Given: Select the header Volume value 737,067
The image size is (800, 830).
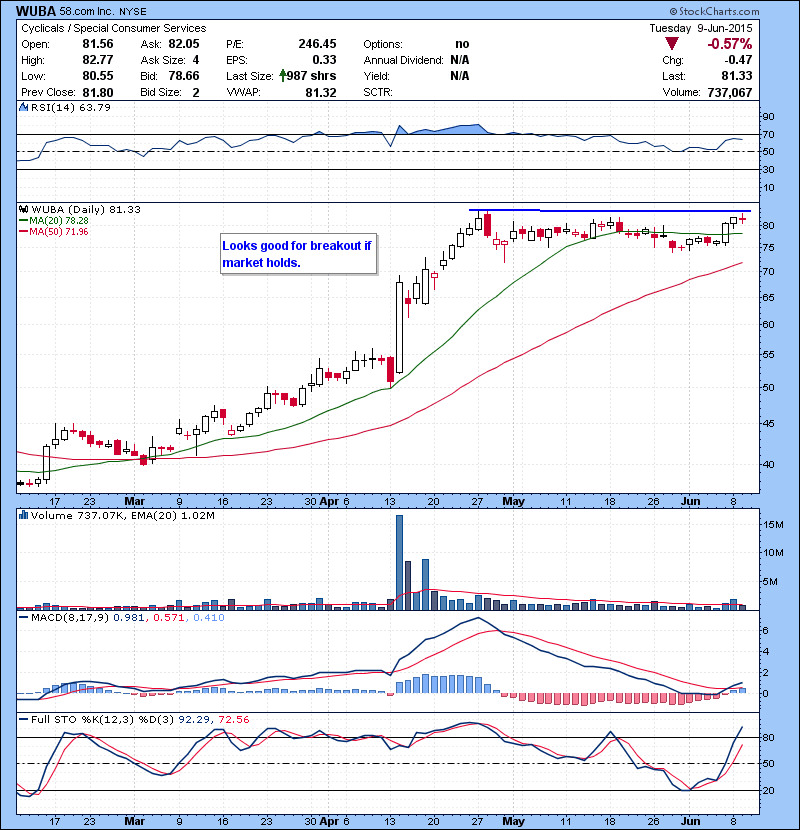Looking at the screenshot, I should click(730, 92).
